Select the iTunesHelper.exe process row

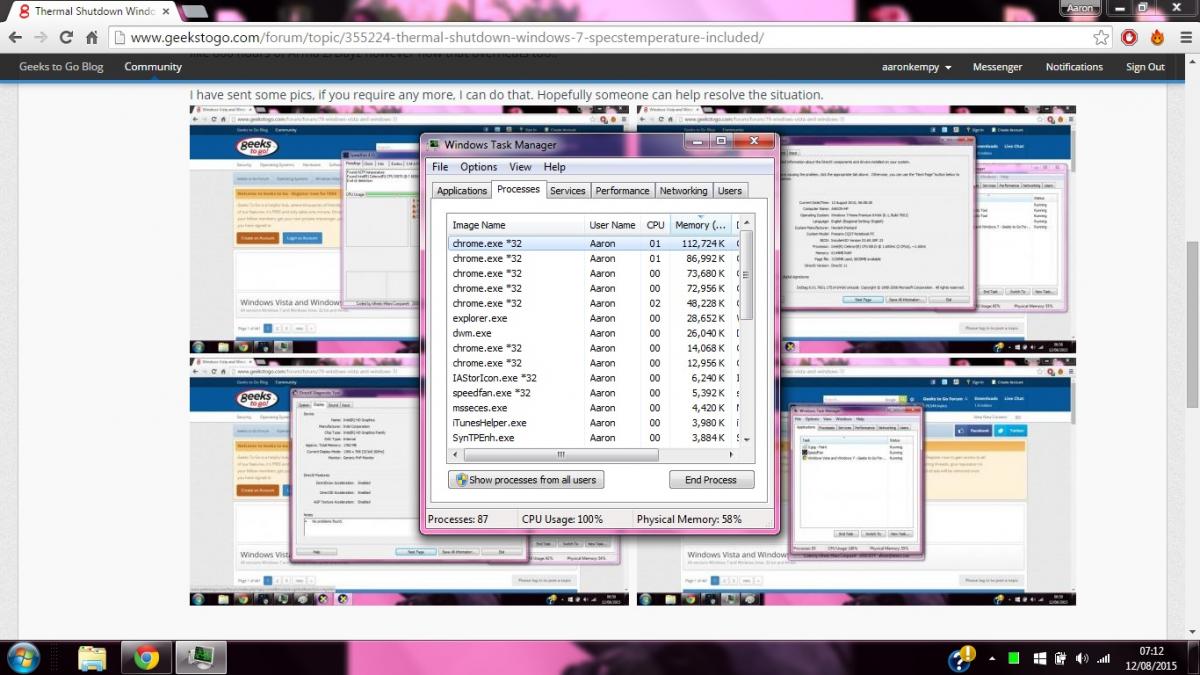(595, 423)
